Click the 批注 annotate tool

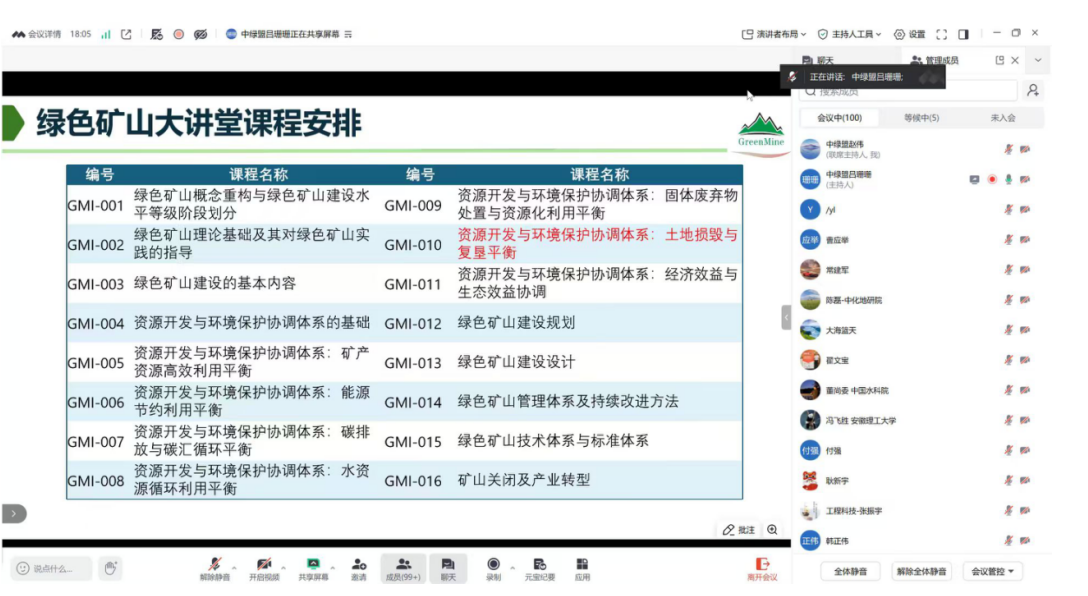tap(738, 530)
